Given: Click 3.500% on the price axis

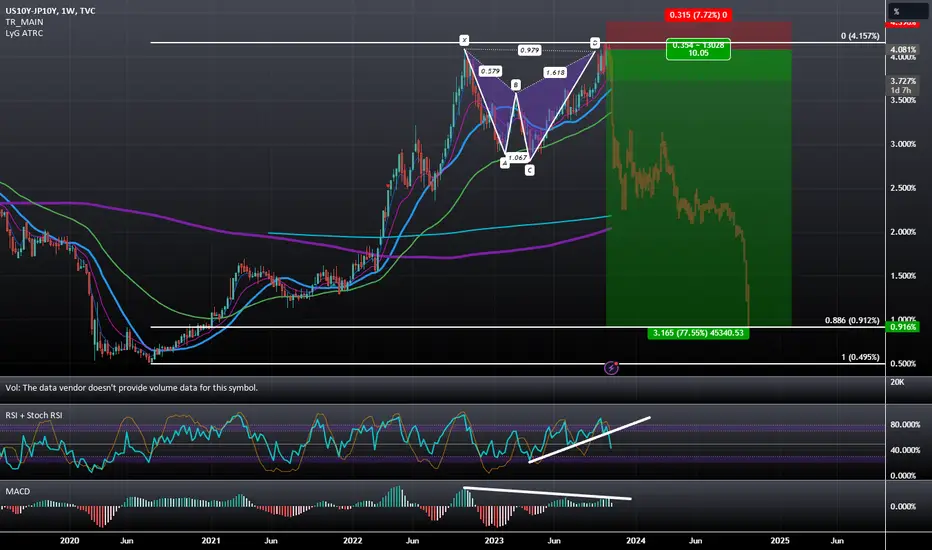Looking at the screenshot, I should pos(903,100).
